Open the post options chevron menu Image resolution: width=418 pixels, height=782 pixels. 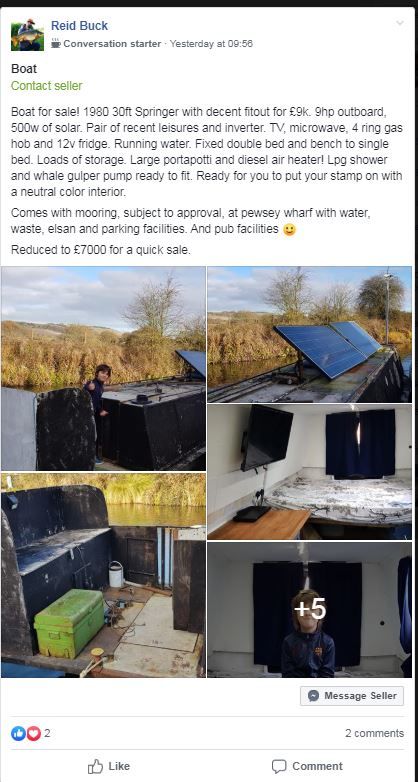[400, 23]
